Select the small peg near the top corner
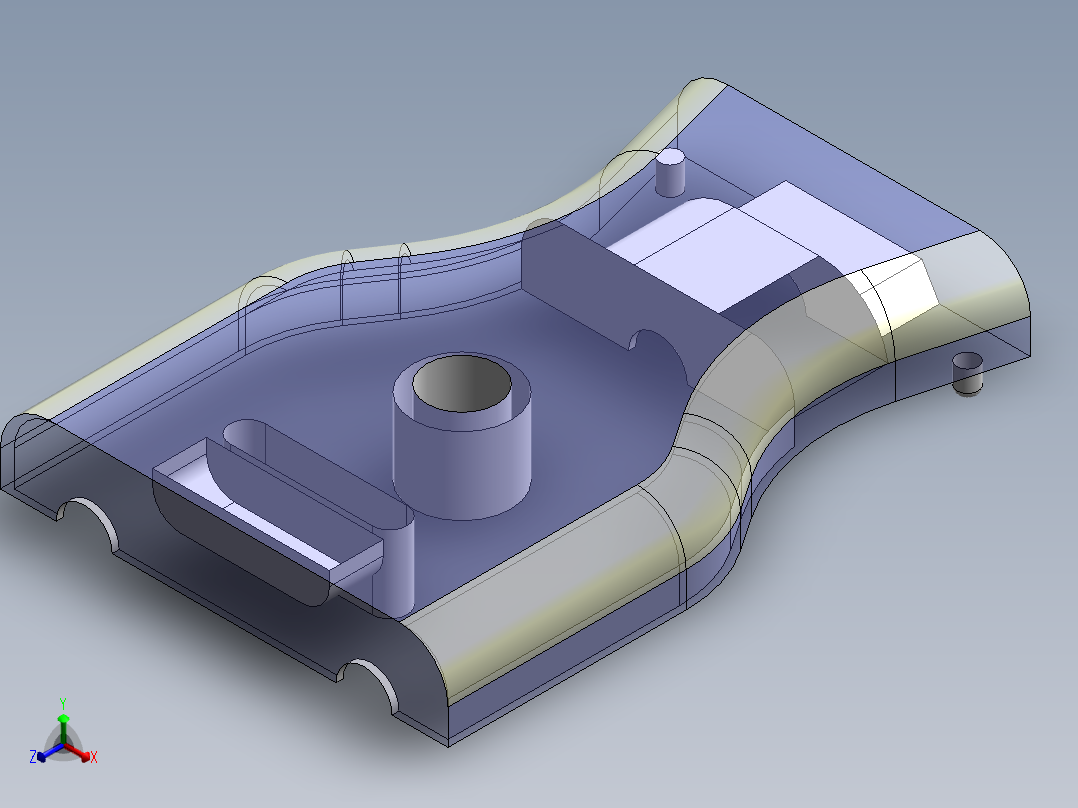 click(x=670, y=172)
